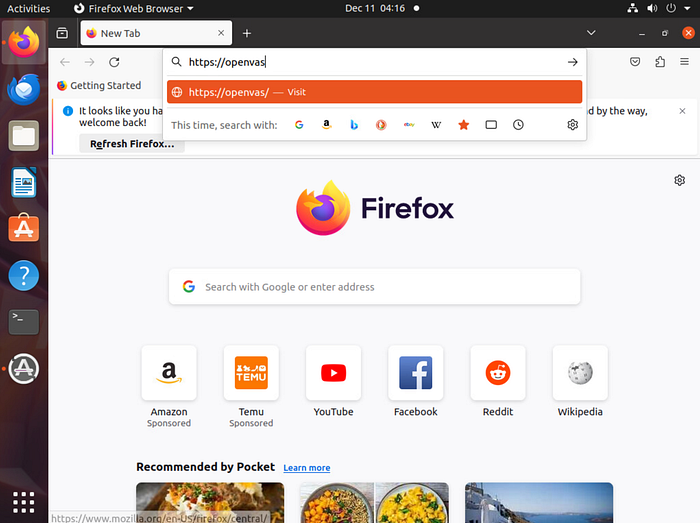The width and height of the screenshot is (700, 523).
Task: Dismiss the welcome back notification
Action: [682, 111]
